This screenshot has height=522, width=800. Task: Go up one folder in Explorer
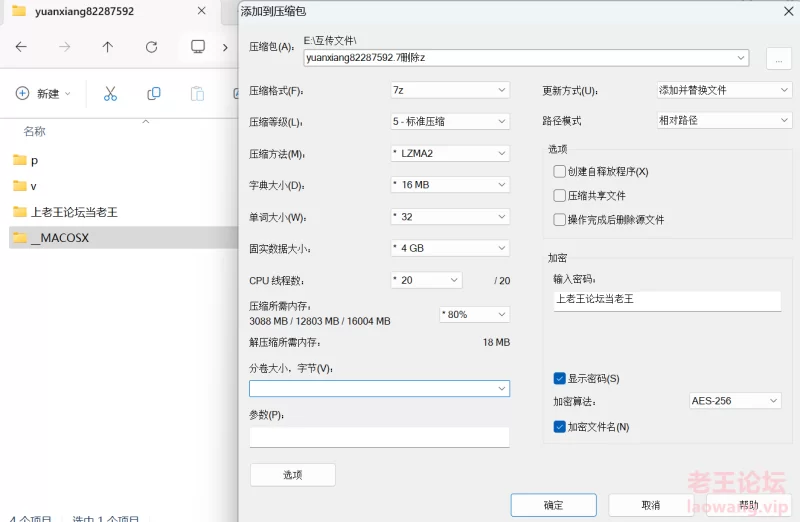coord(107,47)
